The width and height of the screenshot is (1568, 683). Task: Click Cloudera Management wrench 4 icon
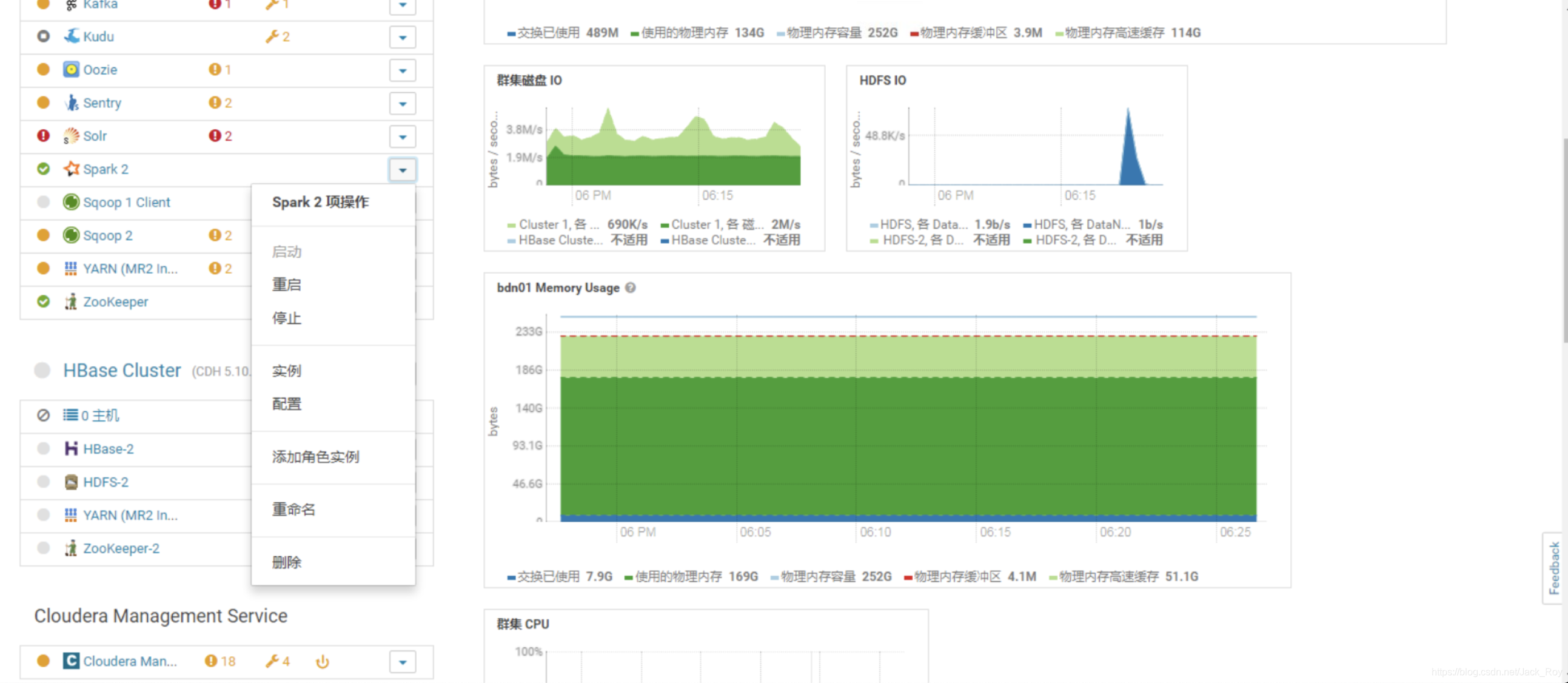click(x=278, y=661)
